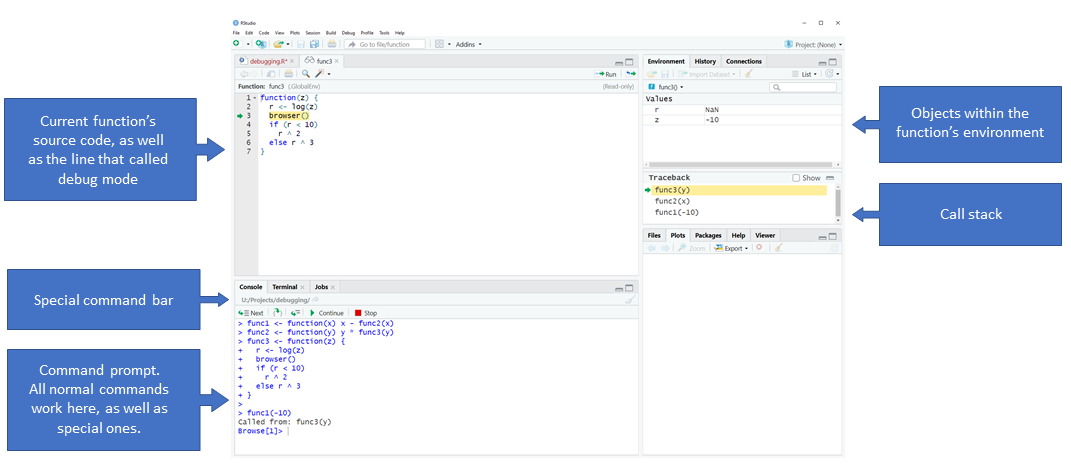Collapse code fold arrow on line 1
Image resolution: width=1071 pixels, height=464 pixels.
[x=255, y=98]
